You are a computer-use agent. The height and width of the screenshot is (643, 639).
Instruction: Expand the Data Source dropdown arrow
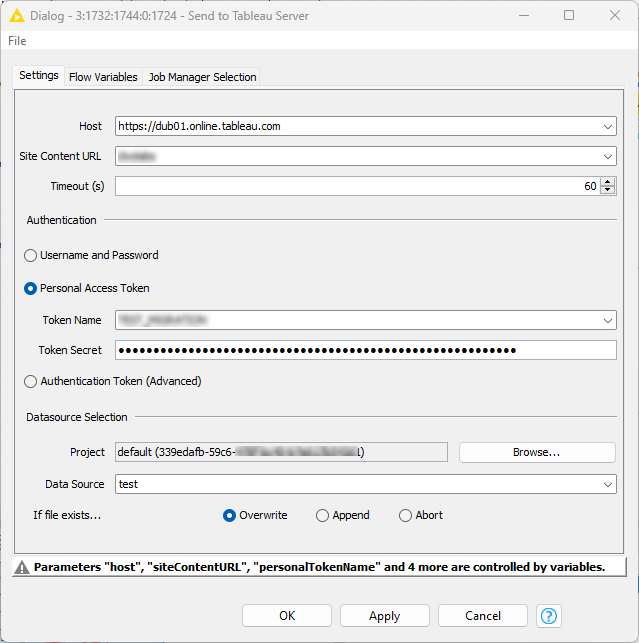[608, 485]
